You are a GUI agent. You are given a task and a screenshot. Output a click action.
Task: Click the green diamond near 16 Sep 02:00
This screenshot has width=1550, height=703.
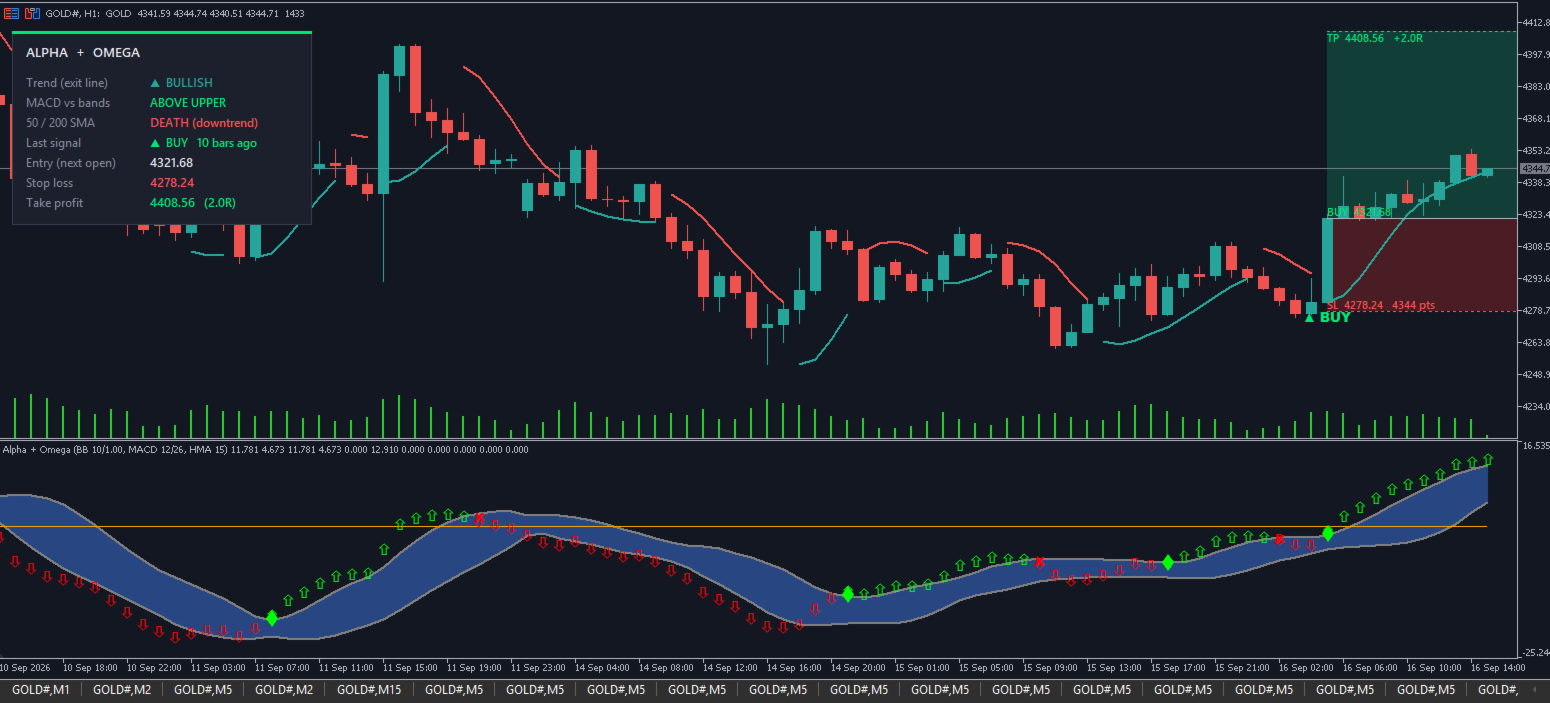1328,533
